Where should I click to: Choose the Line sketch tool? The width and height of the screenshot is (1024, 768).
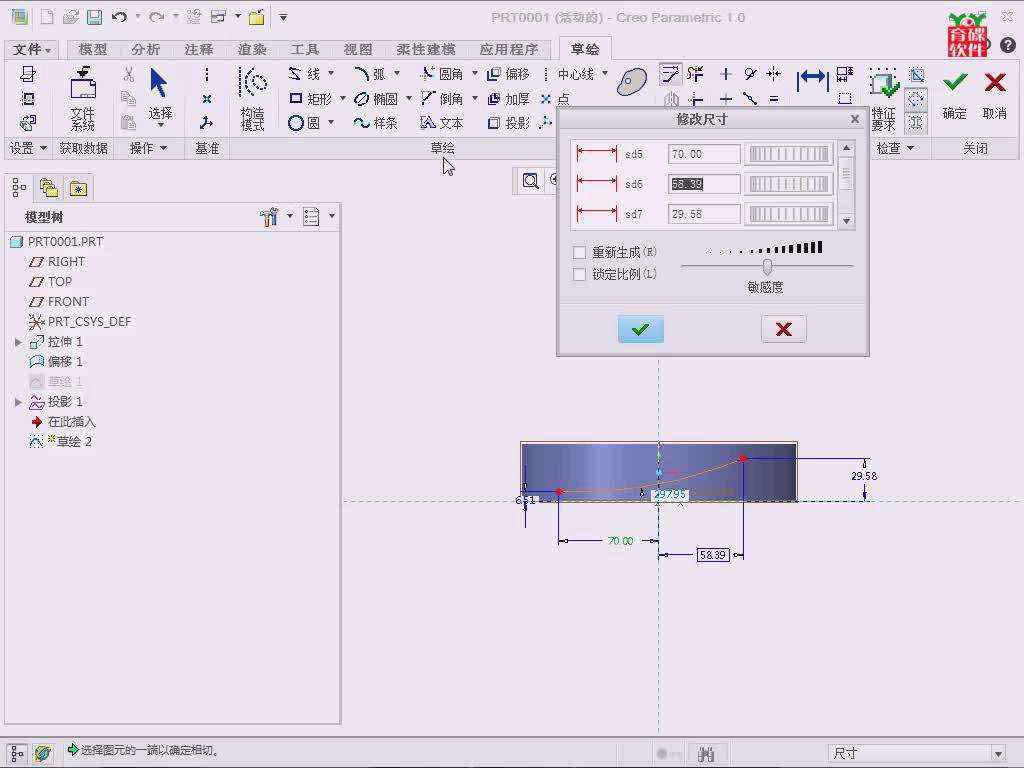tap(305, 74)
